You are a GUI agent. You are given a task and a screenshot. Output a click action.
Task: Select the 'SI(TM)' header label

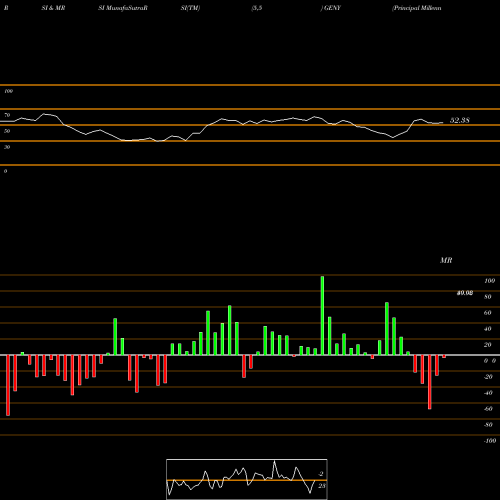pyautogui.click(x=190, y=8)
